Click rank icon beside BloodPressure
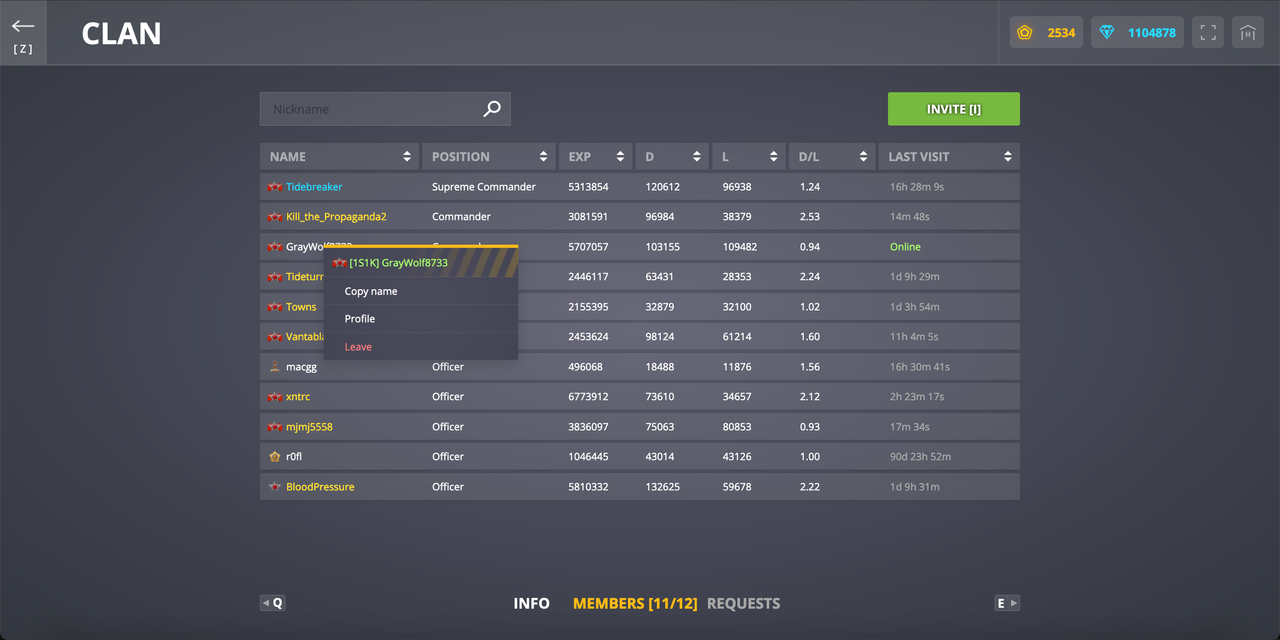Image resolution: width=1280 pixels, height=640 pixels. coord(275,487)
